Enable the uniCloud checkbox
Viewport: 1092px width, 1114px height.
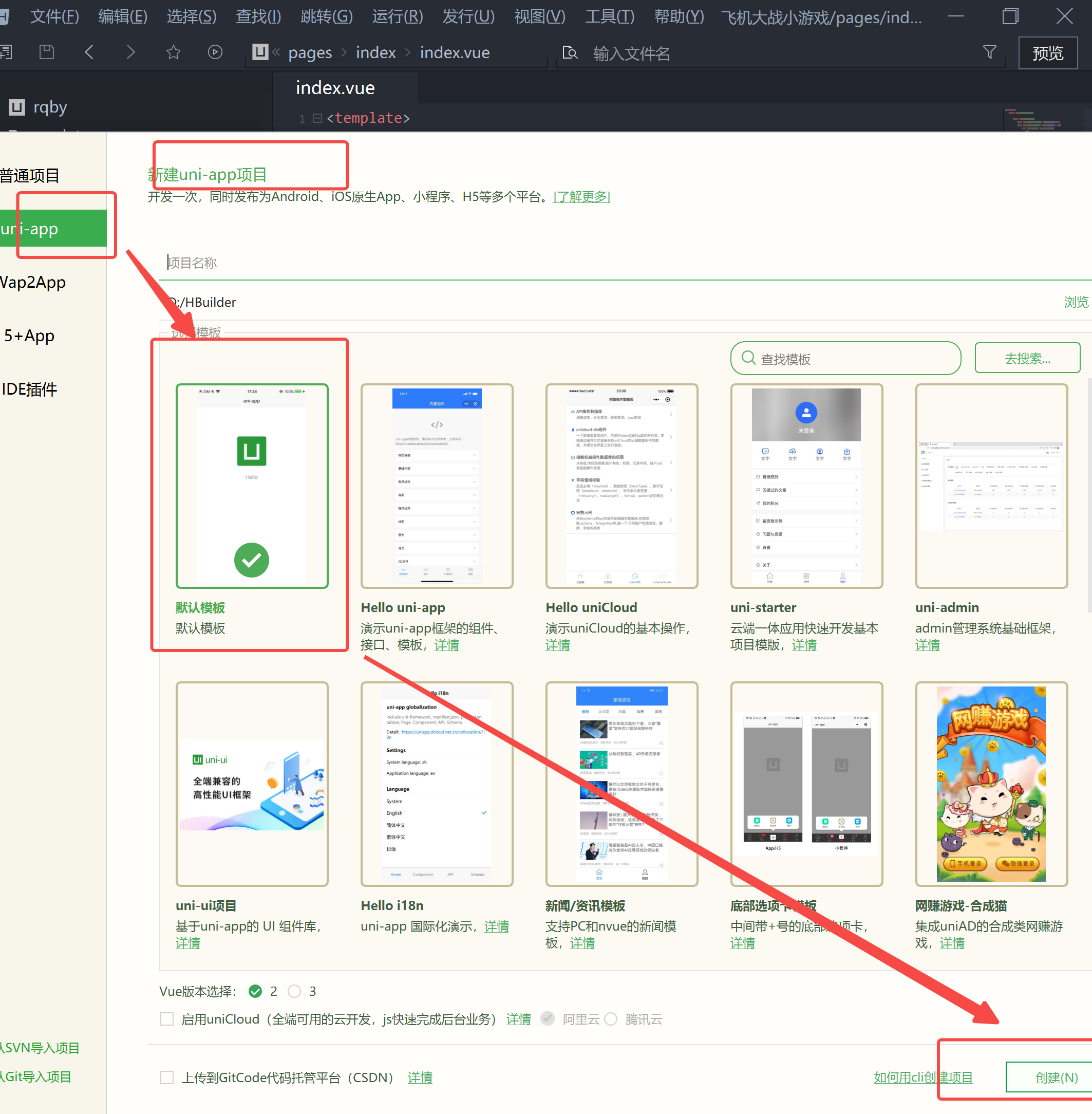click(x=167, y=1019)
